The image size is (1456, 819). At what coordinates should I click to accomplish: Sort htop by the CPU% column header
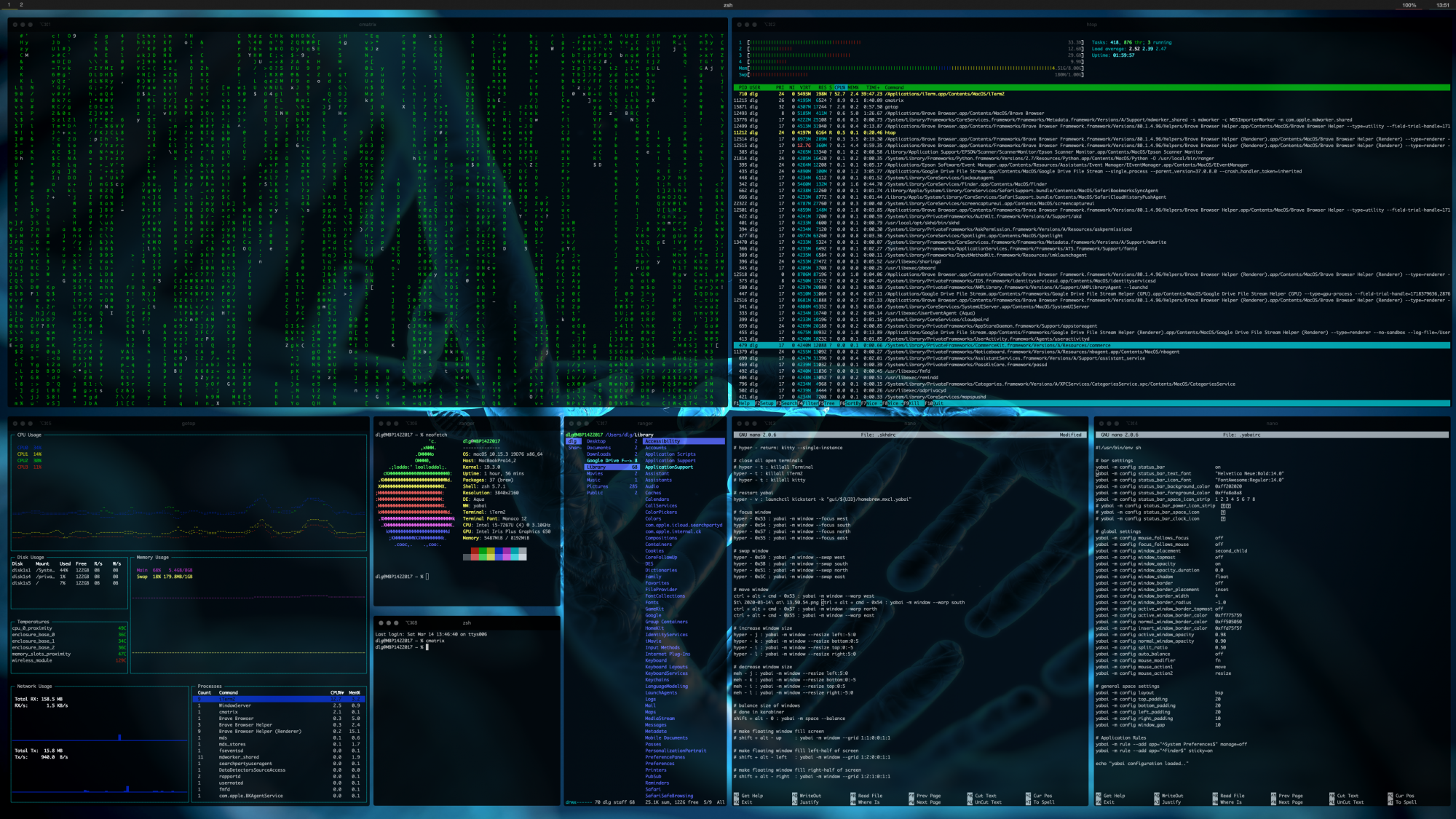(839, 87)
